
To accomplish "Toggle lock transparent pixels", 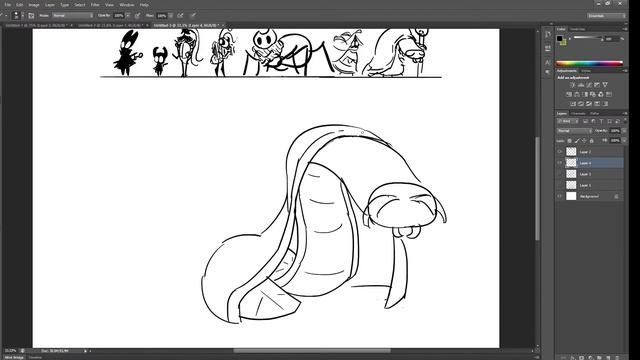I will tap(570, 140).
